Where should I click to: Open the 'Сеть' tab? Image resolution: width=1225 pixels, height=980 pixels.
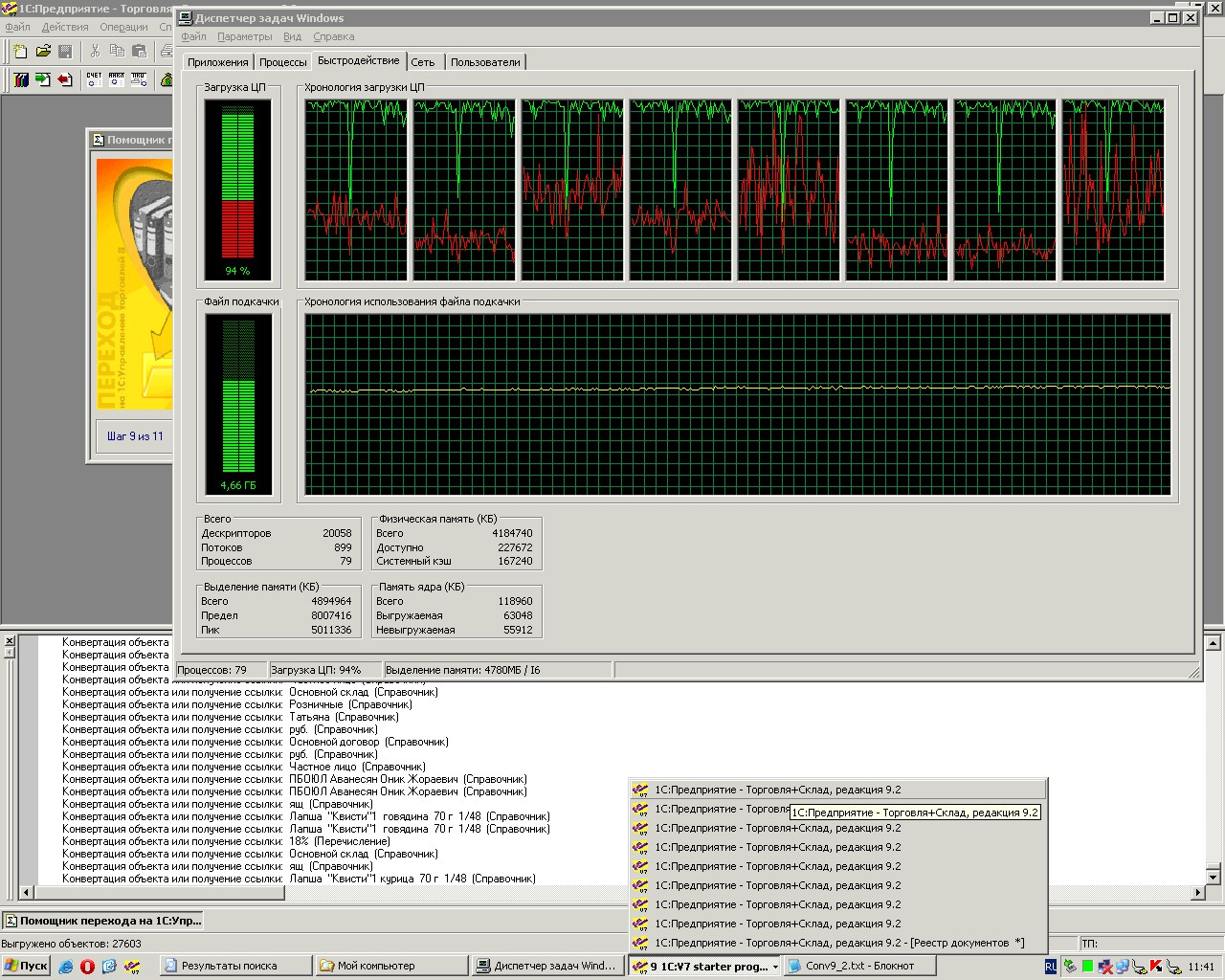click(x=422, y=62)
